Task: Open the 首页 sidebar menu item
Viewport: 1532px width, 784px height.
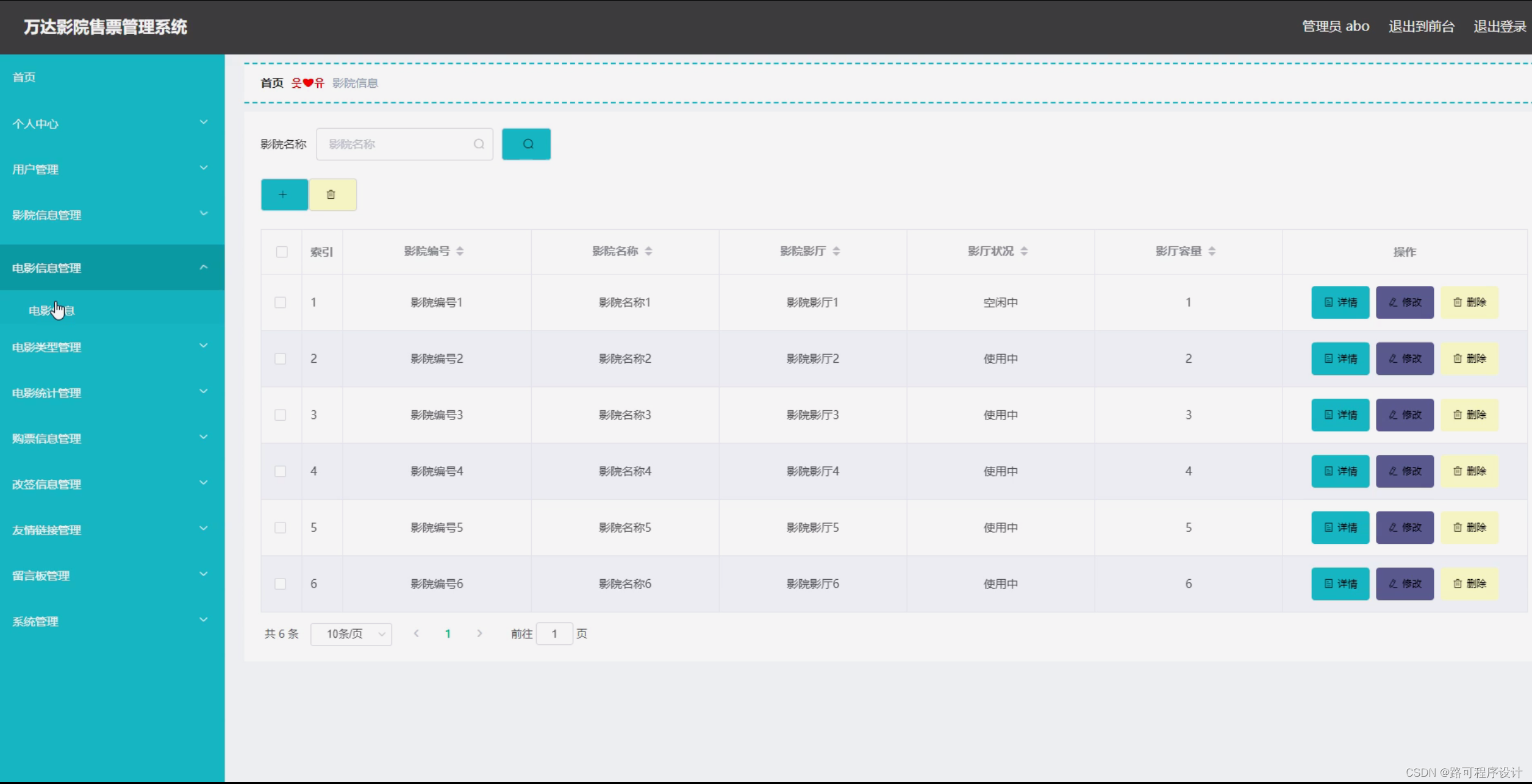Action: pos(24,77)
